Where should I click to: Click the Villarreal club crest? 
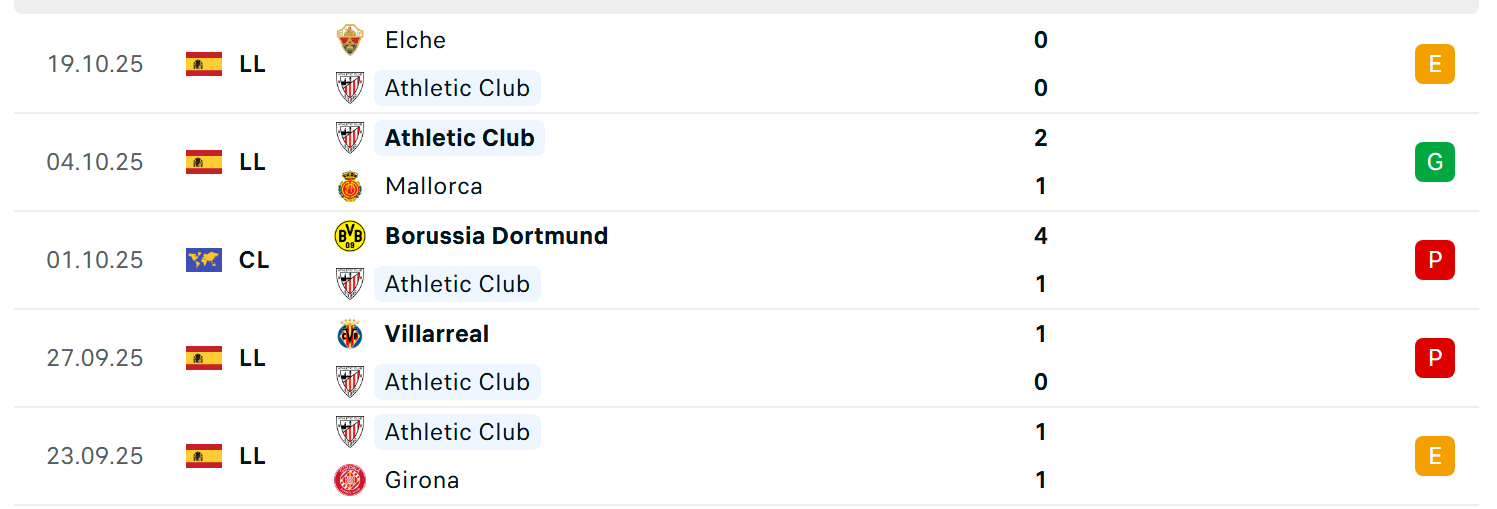[350, 334]
